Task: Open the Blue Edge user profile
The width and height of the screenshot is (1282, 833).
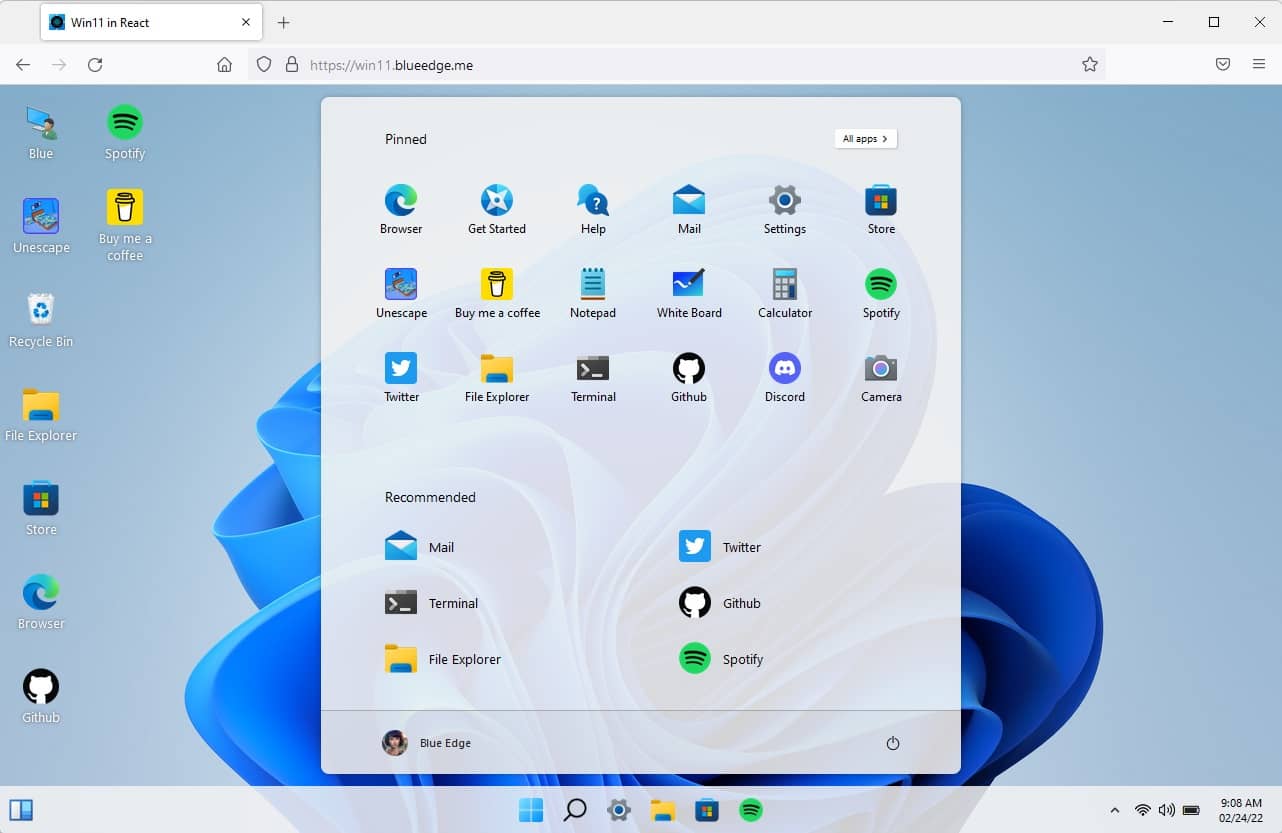Action: [x=427, y=743]
